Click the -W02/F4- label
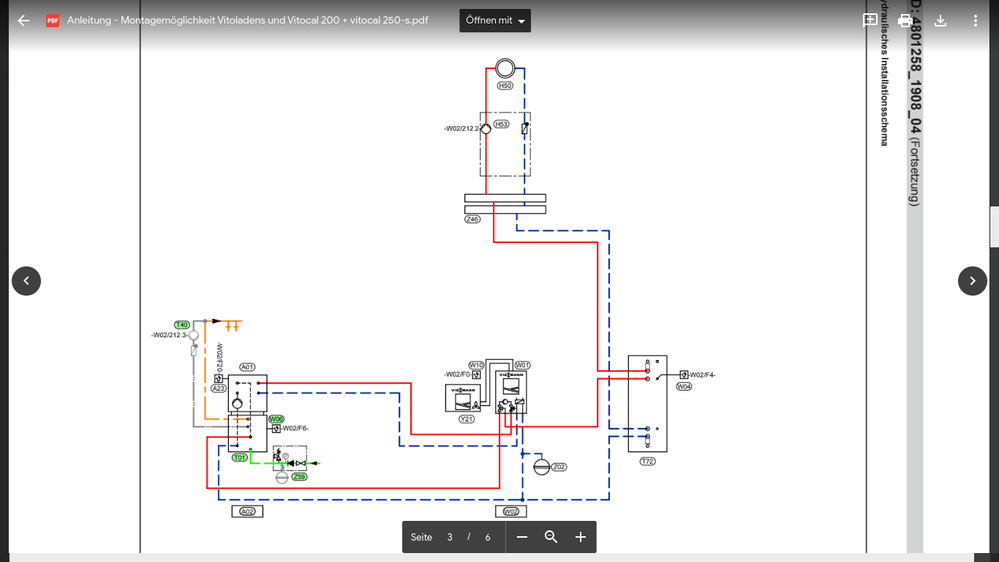The height and width of the screenshot is (562, 999). (x=702, y=375)
